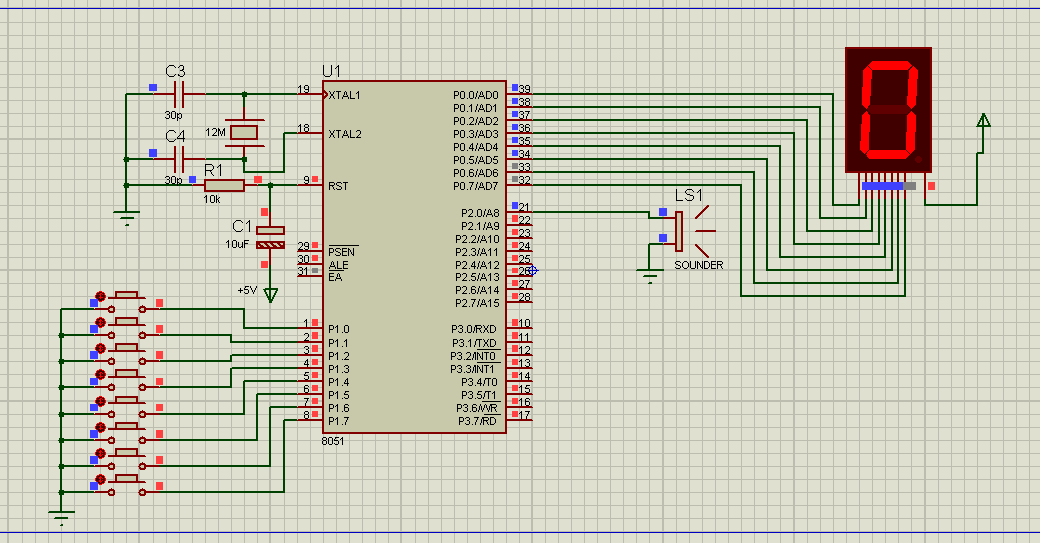Click the XTAL1 pin name
The image size is (1040, 543).
(344, 95)
